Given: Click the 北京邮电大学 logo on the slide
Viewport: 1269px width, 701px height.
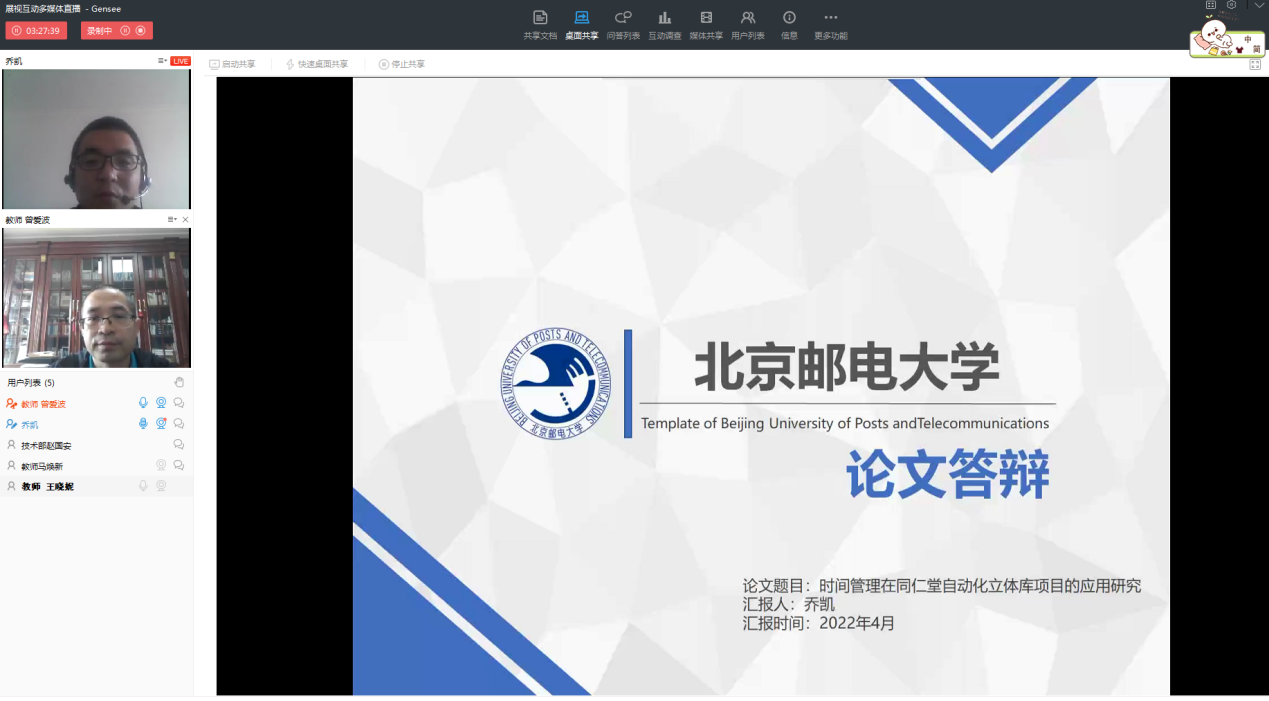Looking at the screenshot, I should pyautogui.click(x=556, y=385).
